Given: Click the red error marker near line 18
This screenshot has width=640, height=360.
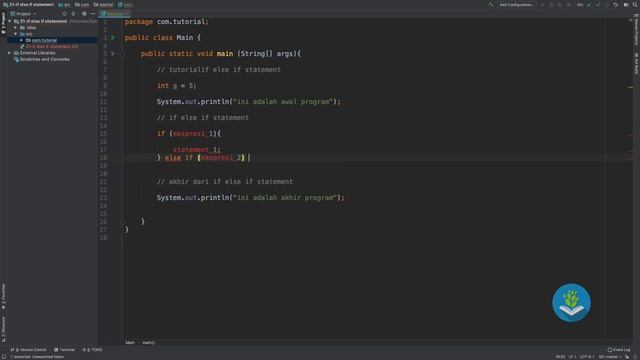Looking at the screenshot, I should [631, 158].
